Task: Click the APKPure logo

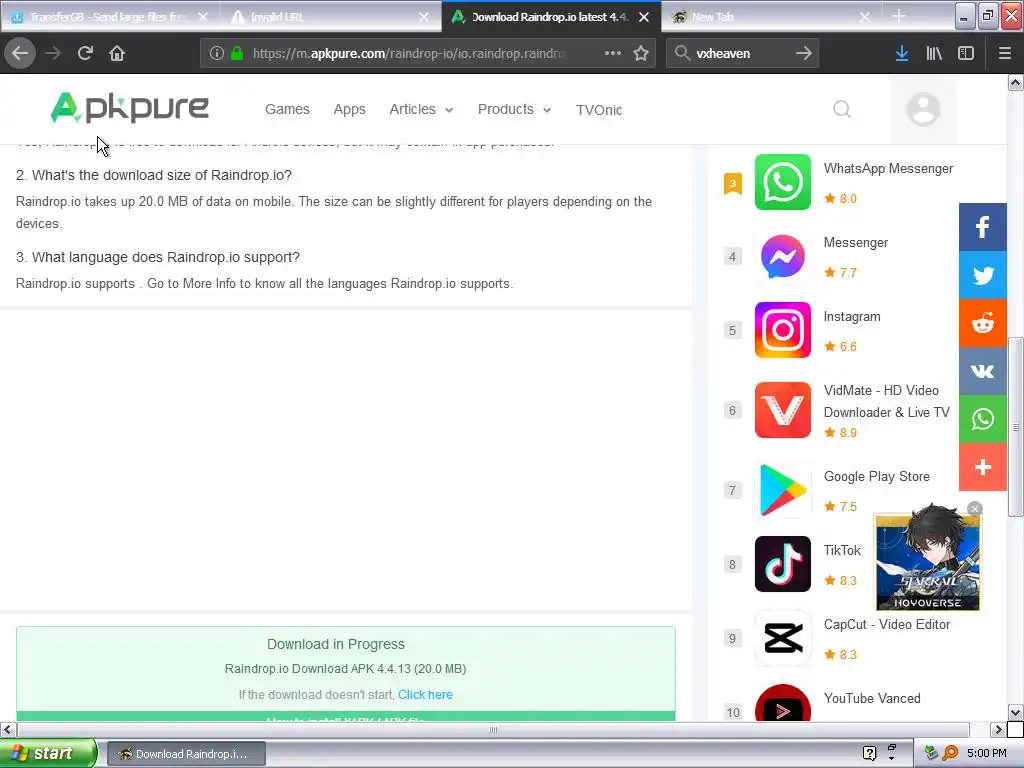Action: pyautogui.click(x=130, y=108)
